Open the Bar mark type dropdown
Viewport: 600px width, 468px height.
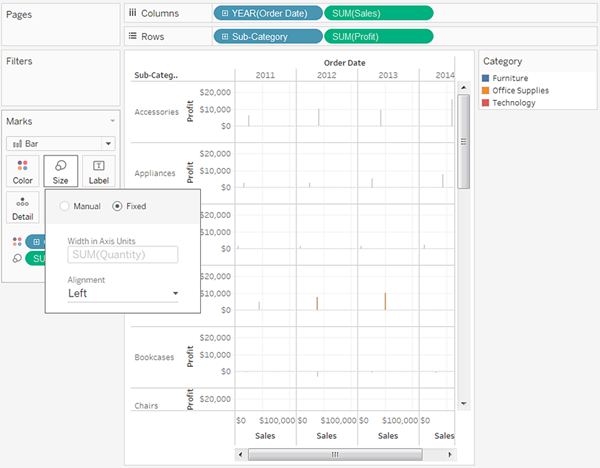(x=60, y=143)
